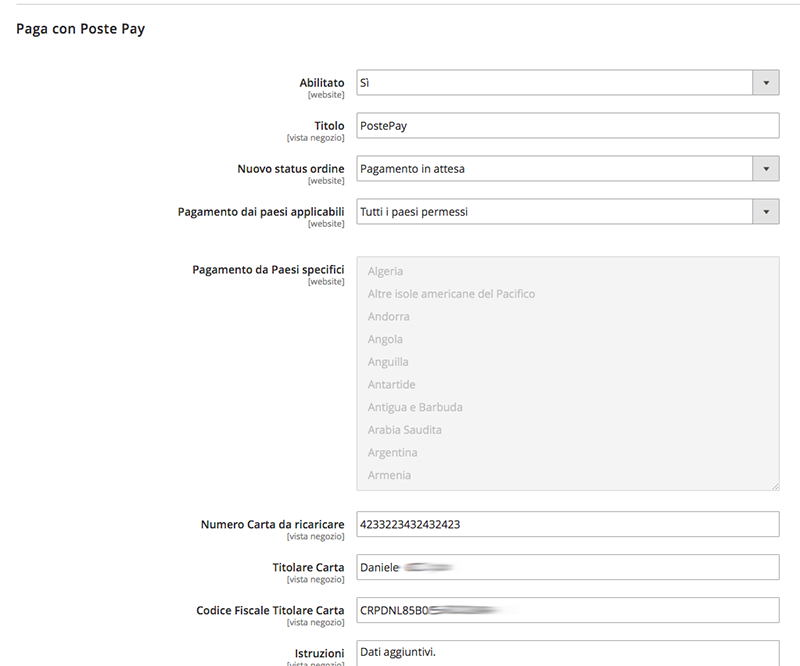This screenshot has height=666, width=800.
Task: Select Altre isole americane del Pacifico
Action: pyautogui.click(x=451, y=294)
